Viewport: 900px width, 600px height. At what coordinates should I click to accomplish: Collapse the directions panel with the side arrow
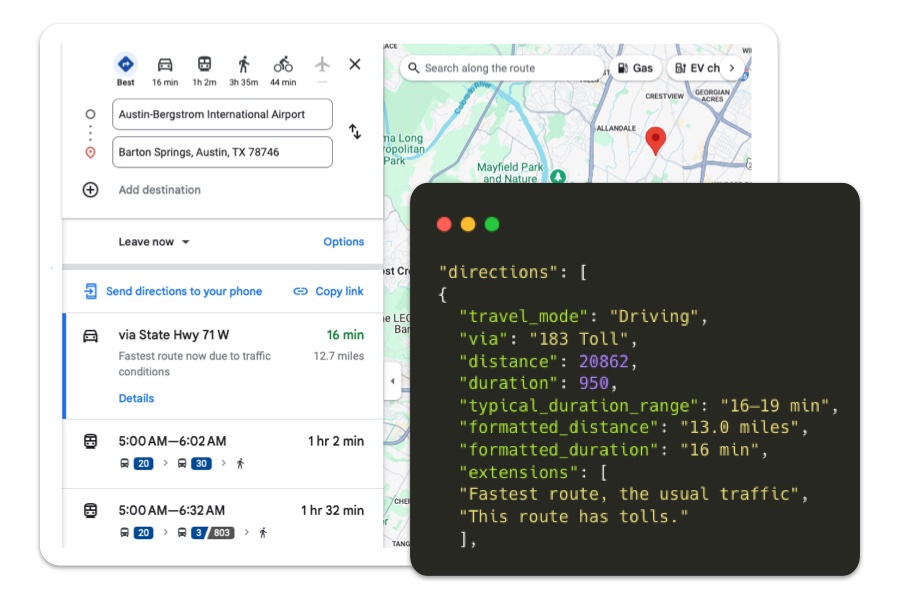(x=392, y=380)
